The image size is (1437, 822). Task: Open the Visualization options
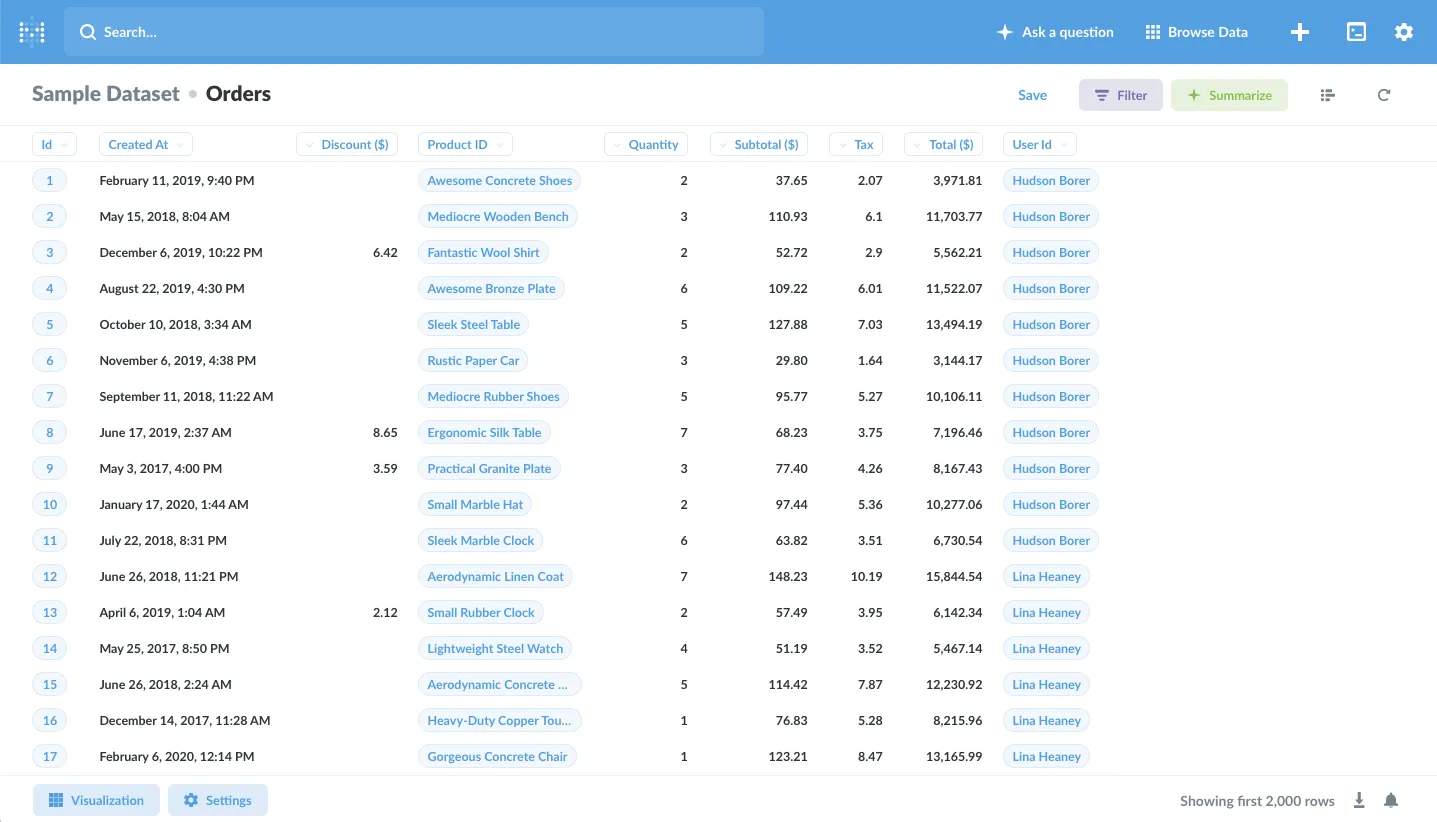click(97, 800)
